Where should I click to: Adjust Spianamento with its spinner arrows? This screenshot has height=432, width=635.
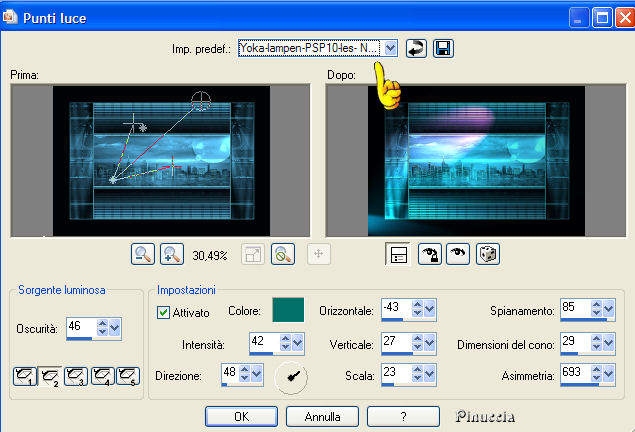coord(596,309)
